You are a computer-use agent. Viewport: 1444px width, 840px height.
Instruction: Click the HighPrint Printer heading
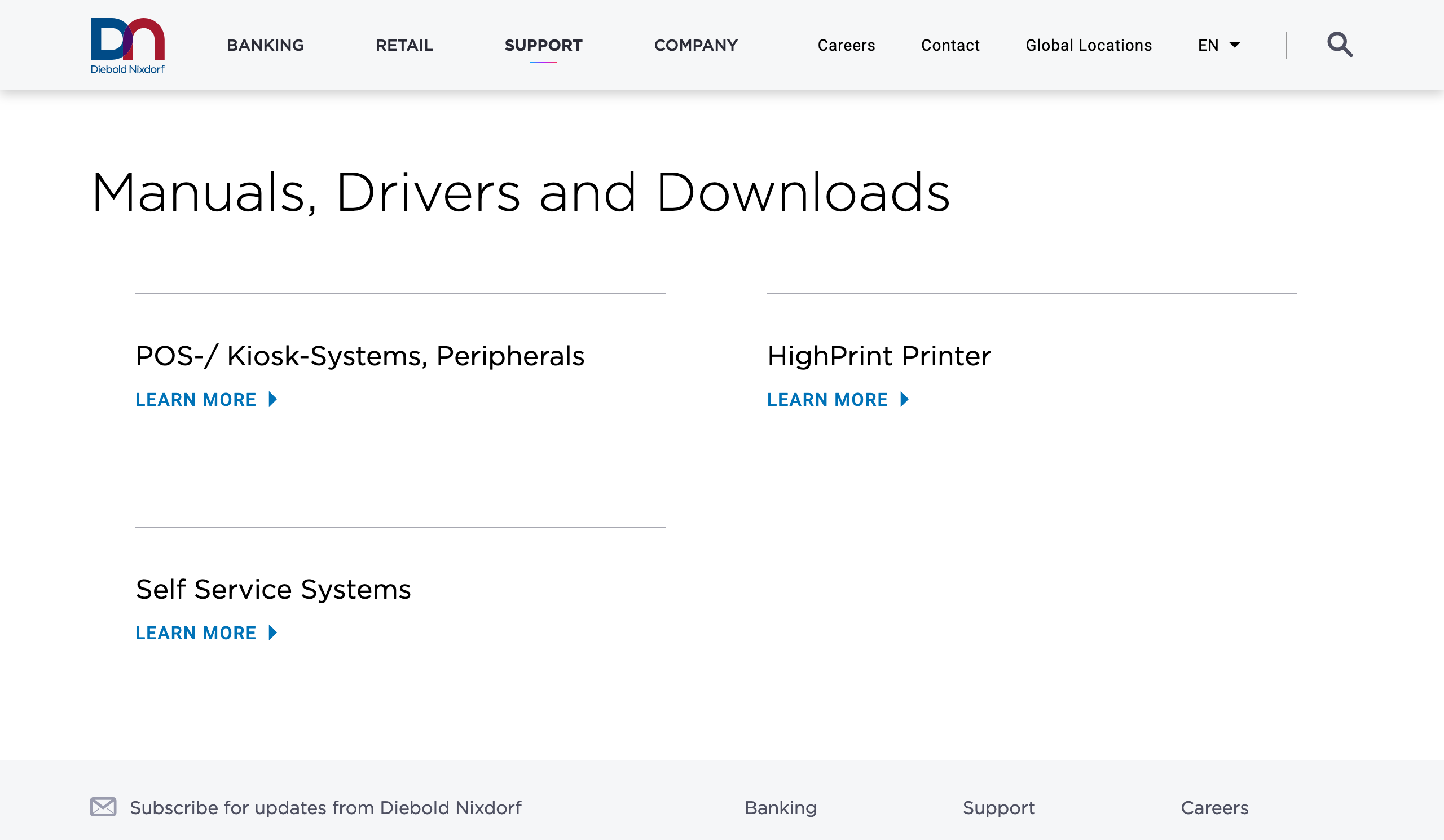(879, 356)
